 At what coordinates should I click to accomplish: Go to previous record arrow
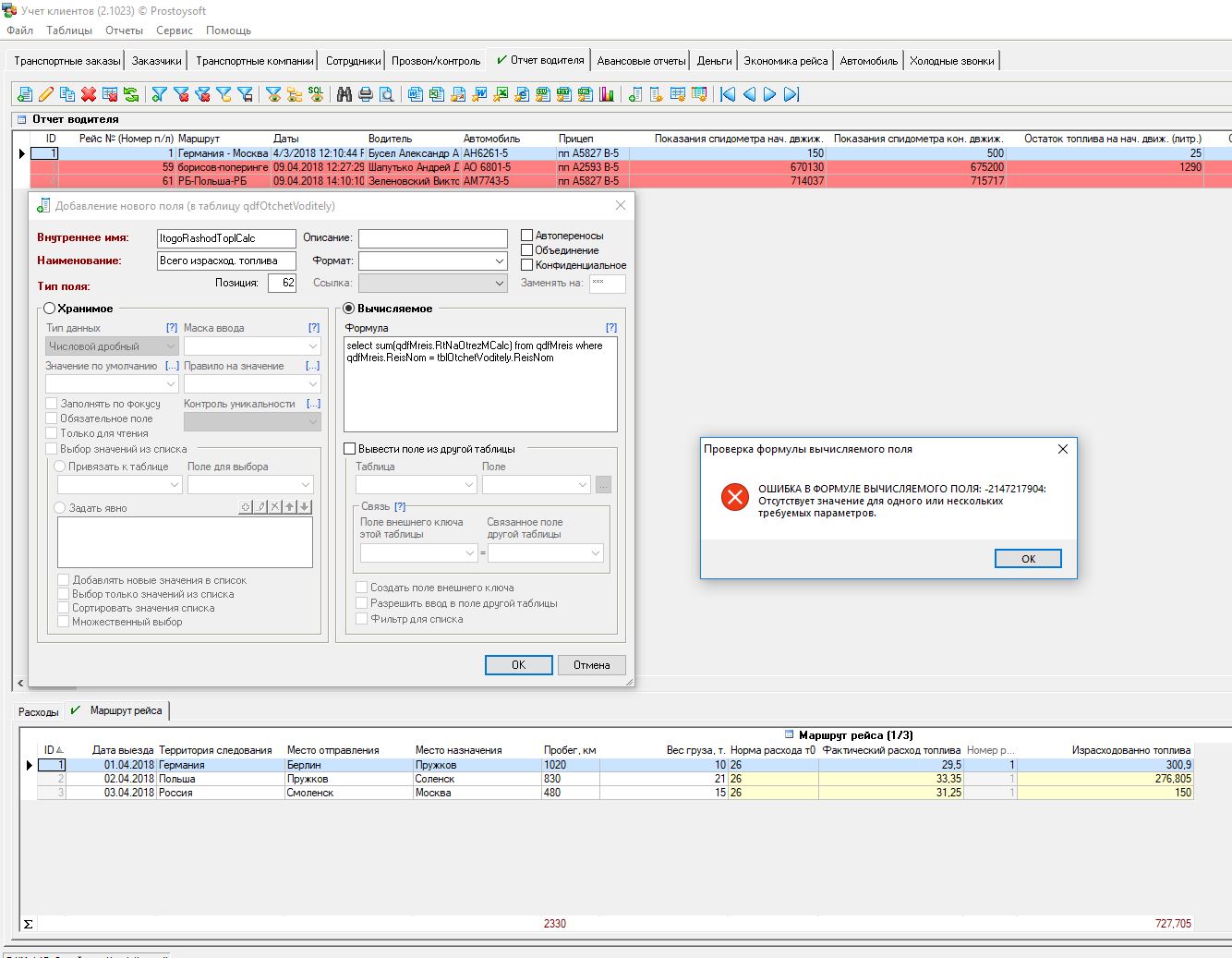749,94
